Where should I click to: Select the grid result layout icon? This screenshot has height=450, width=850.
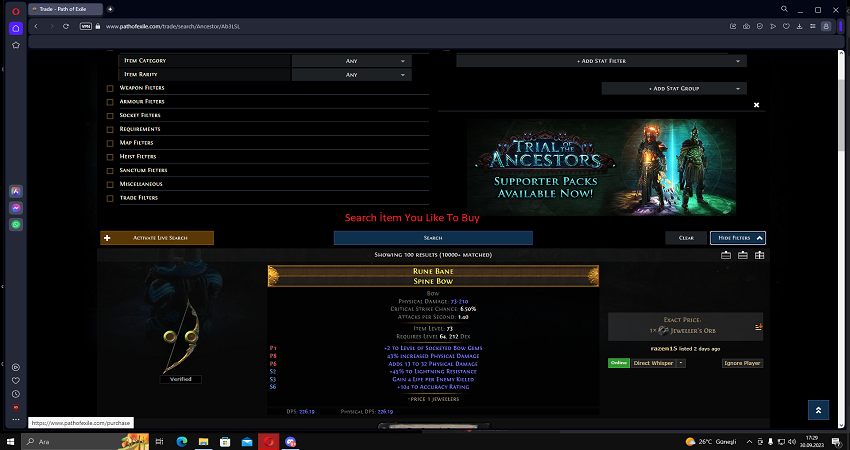point(759,255)
